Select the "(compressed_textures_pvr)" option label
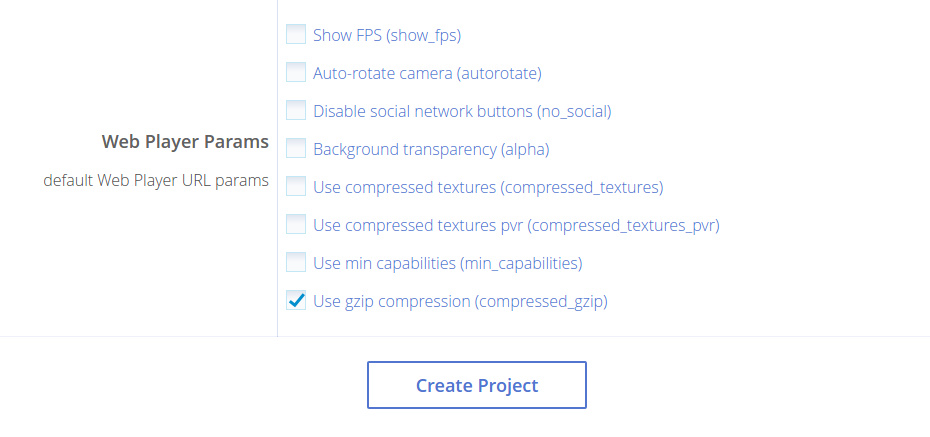Viewport: 930px width, 437px height. click(x=623, y=225)
